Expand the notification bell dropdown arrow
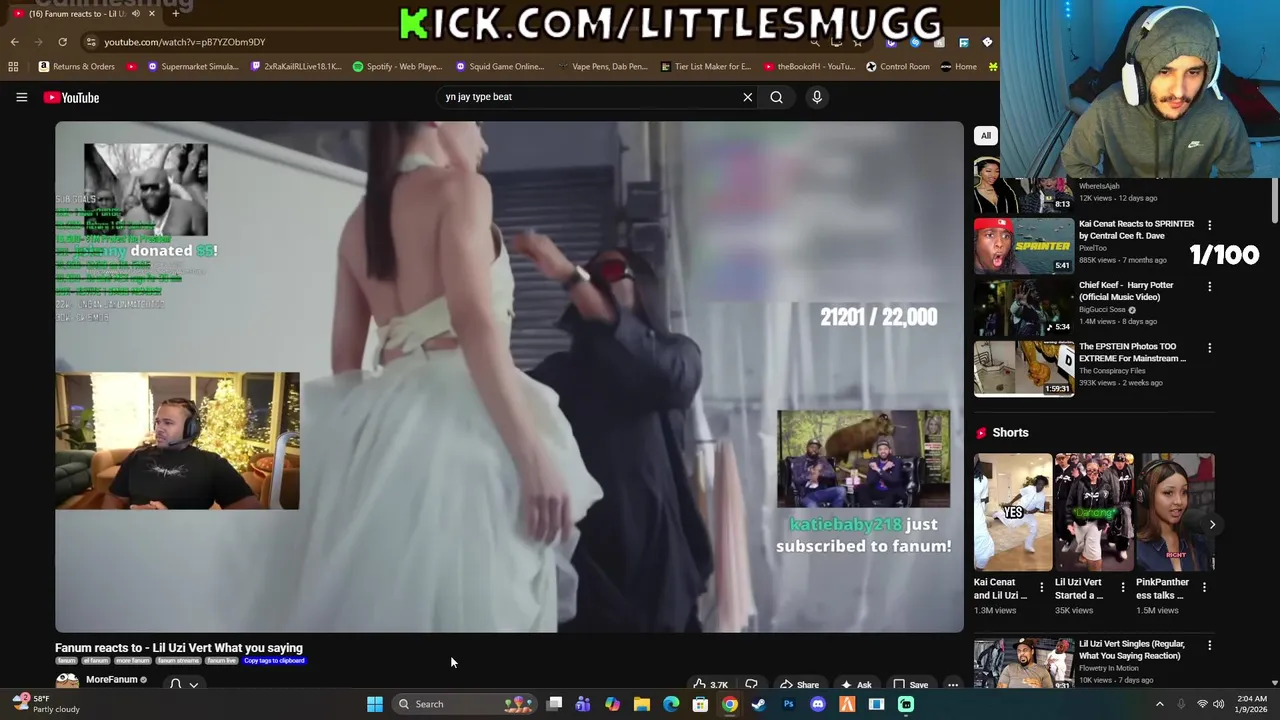Viewport: 1280px width, 720px height. pos(193,685)
